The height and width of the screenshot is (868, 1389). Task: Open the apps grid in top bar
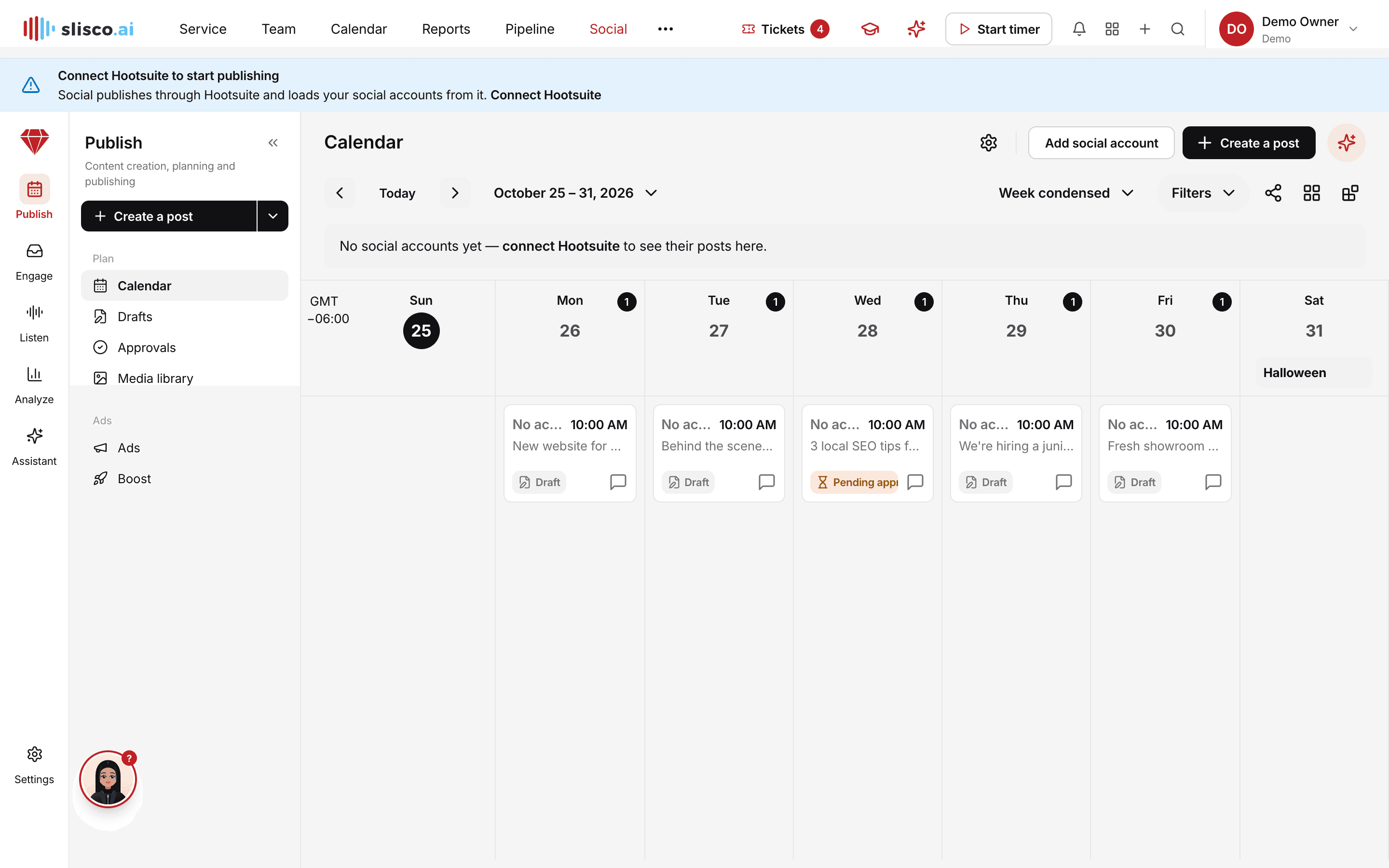(1112, 29)
